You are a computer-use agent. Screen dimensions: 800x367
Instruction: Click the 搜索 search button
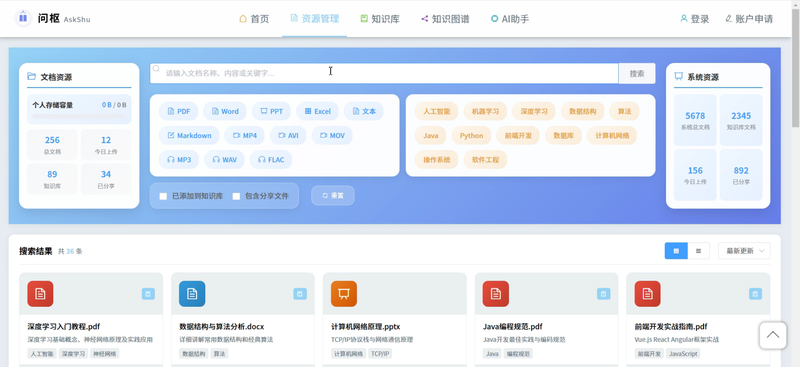pyautogui.click(x=637, y=73)
